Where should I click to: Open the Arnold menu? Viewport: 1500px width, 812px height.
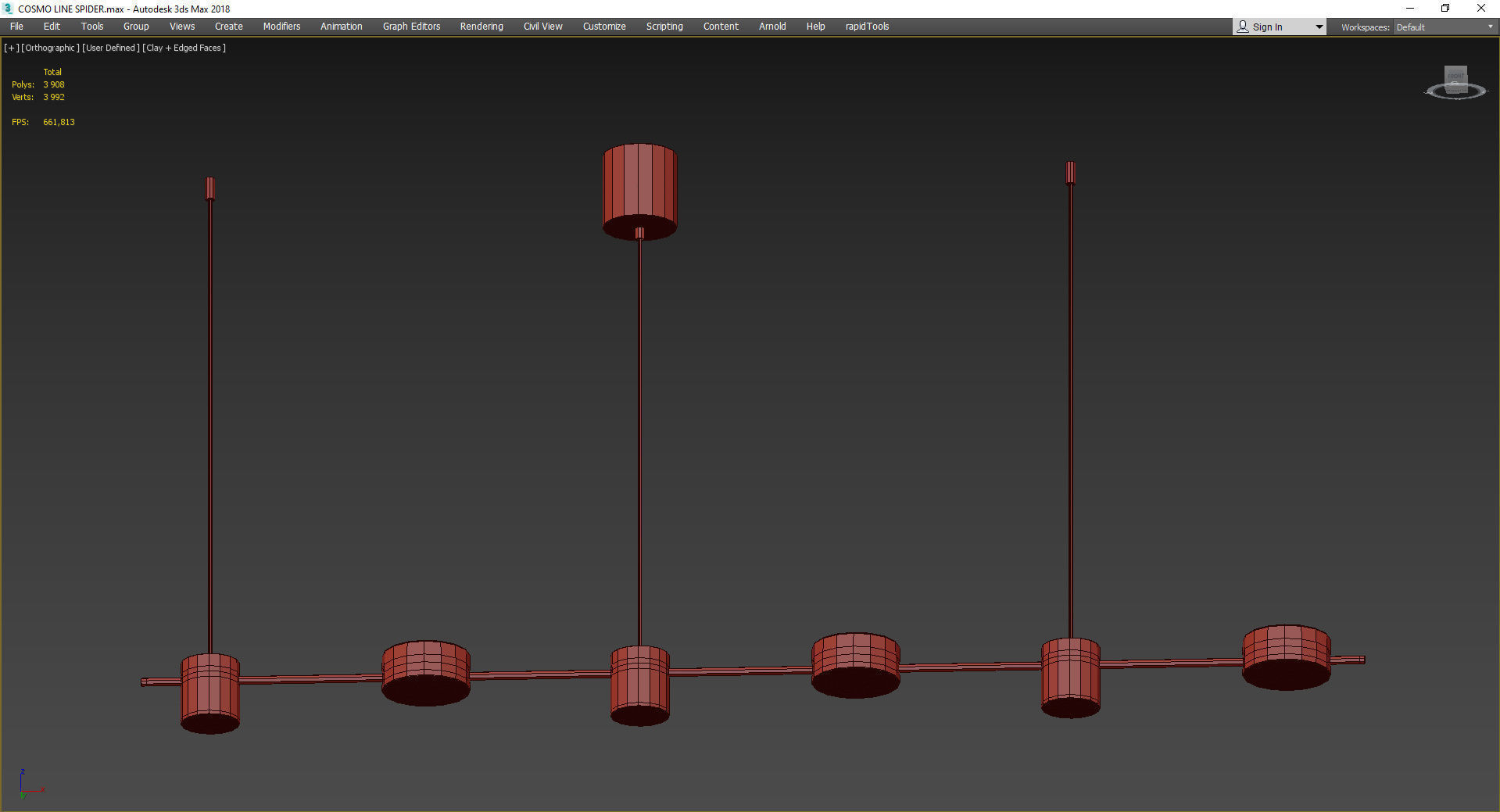click(772, 27)
